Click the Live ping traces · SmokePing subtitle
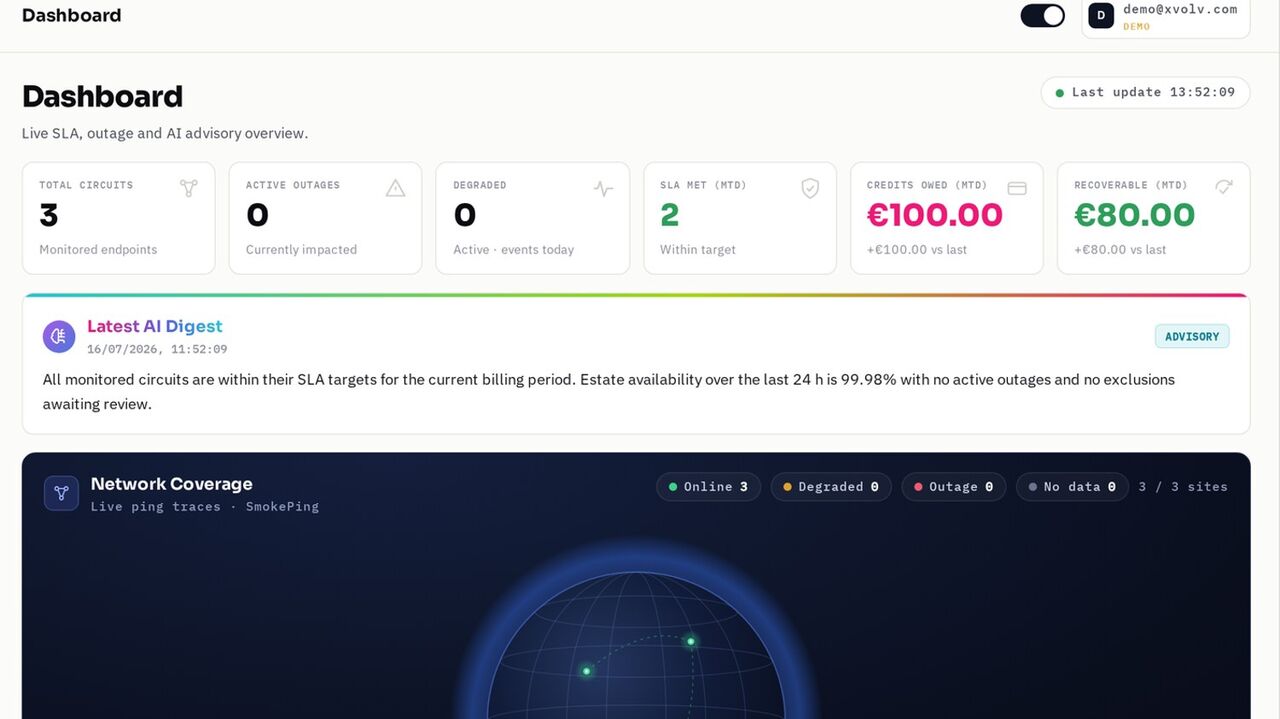Image resolution: width=1280 pixels, height=719 pixels. [205, 507]
